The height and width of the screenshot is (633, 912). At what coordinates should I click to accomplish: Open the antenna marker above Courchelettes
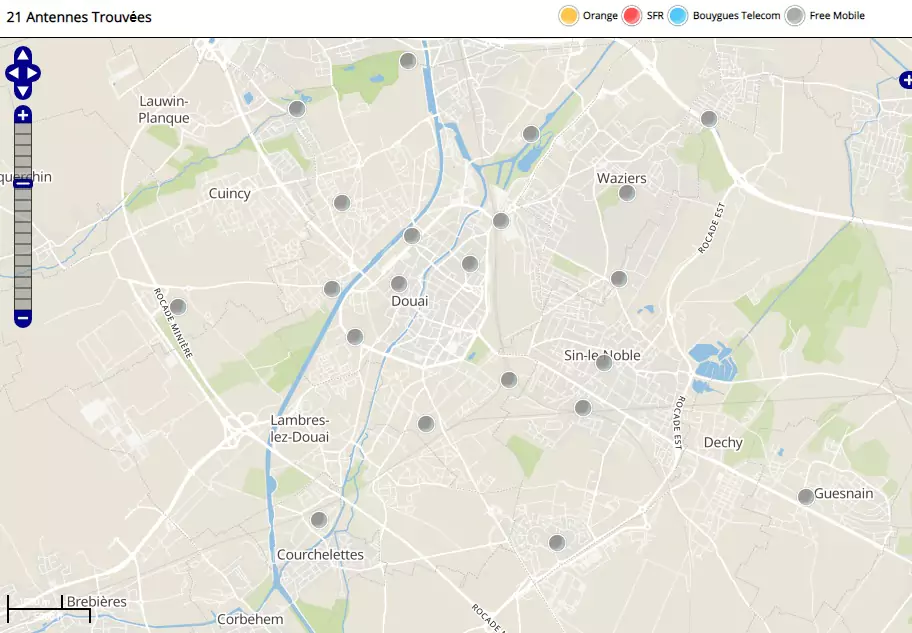pos(319,520)
